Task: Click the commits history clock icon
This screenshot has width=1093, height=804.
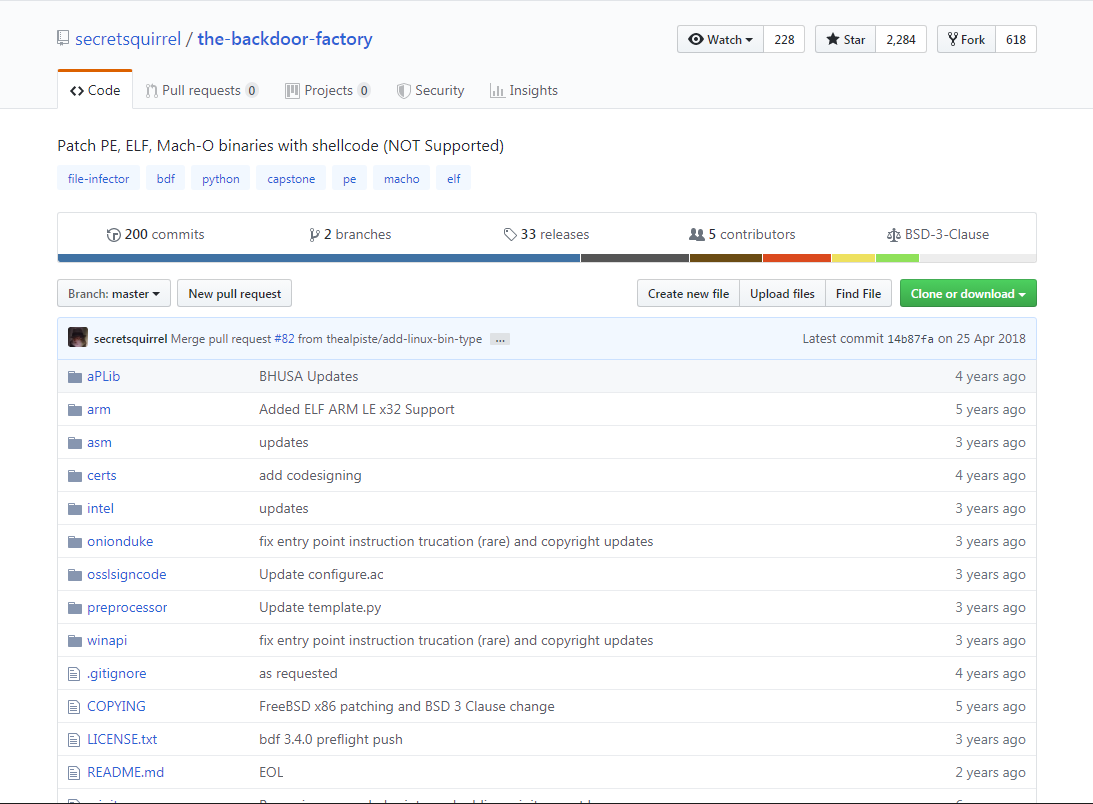Action: [114, 235]
